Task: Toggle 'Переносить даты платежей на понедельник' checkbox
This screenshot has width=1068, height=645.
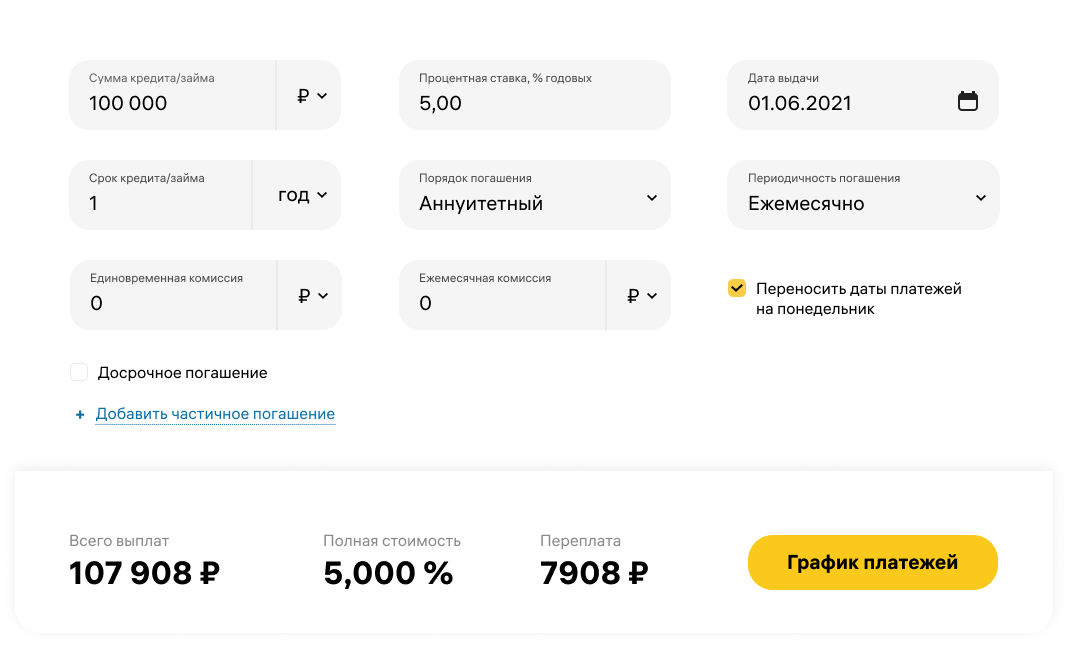Action: [737, 289]
